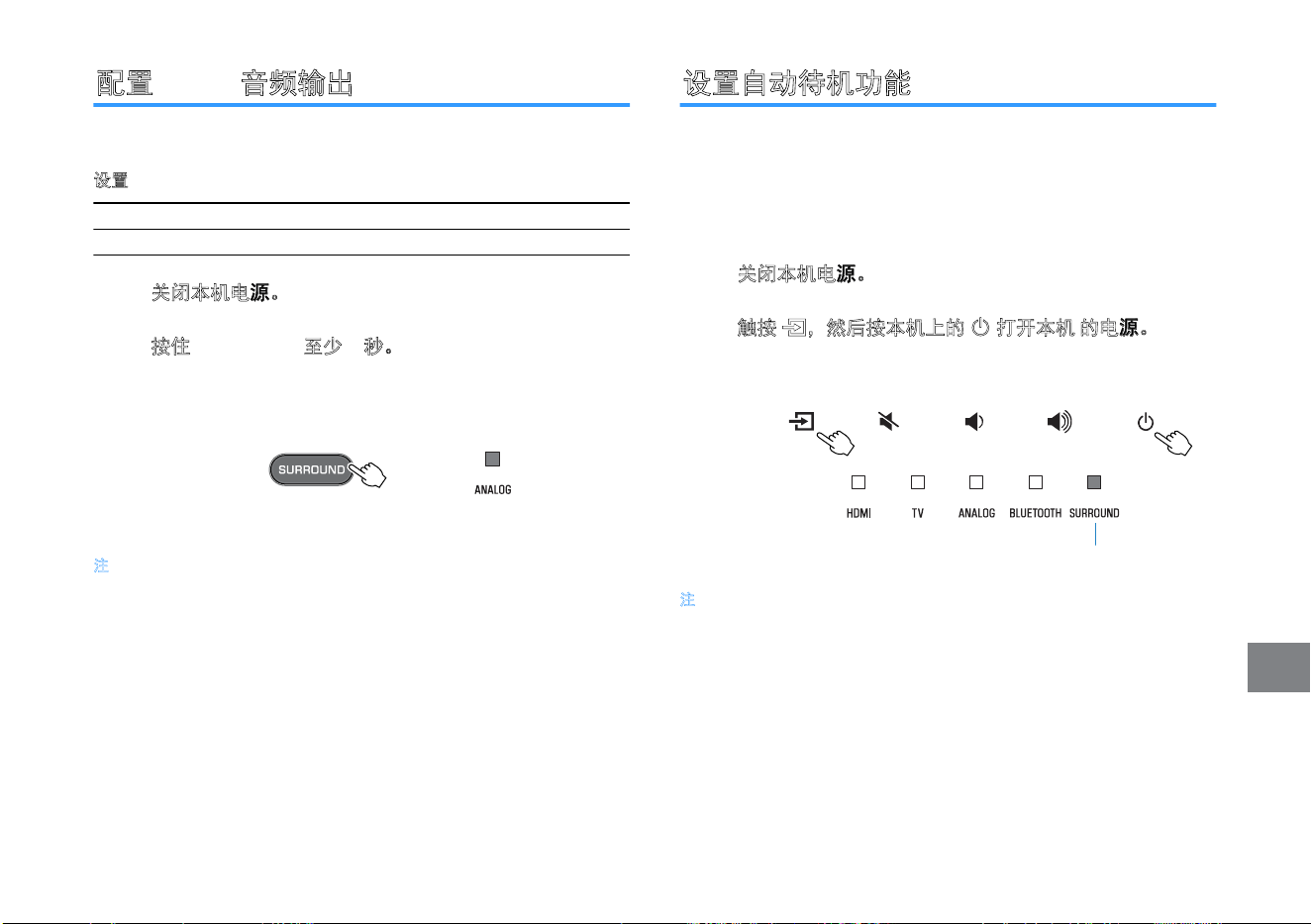Tap the power icon in the touch panel diagram

tap(1146, 422)
